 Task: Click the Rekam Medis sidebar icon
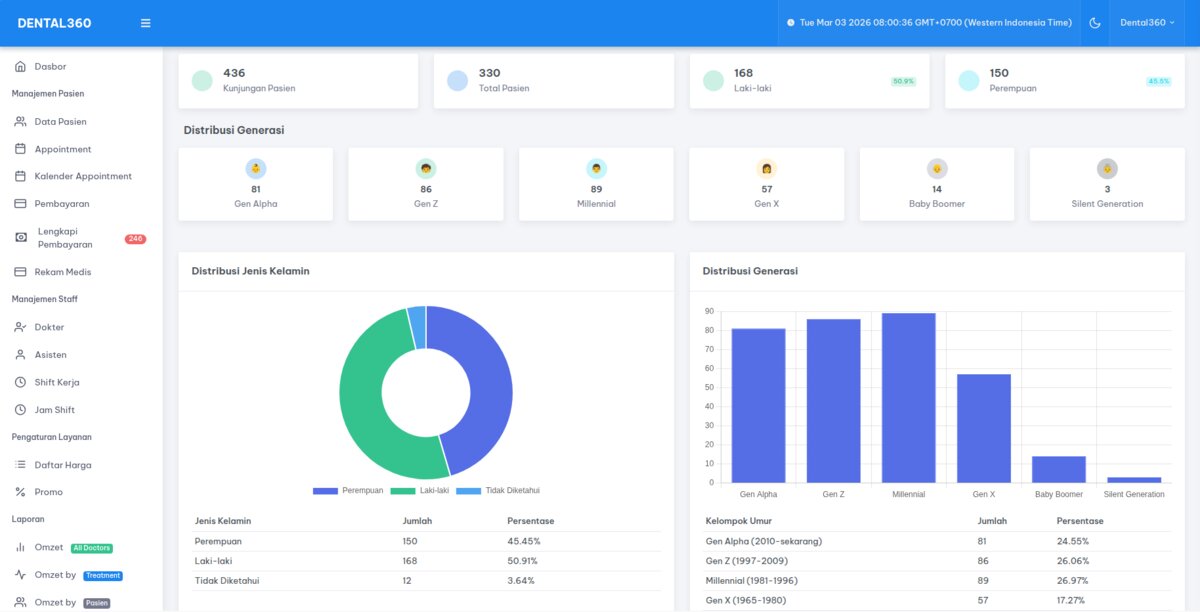[20, 272]
